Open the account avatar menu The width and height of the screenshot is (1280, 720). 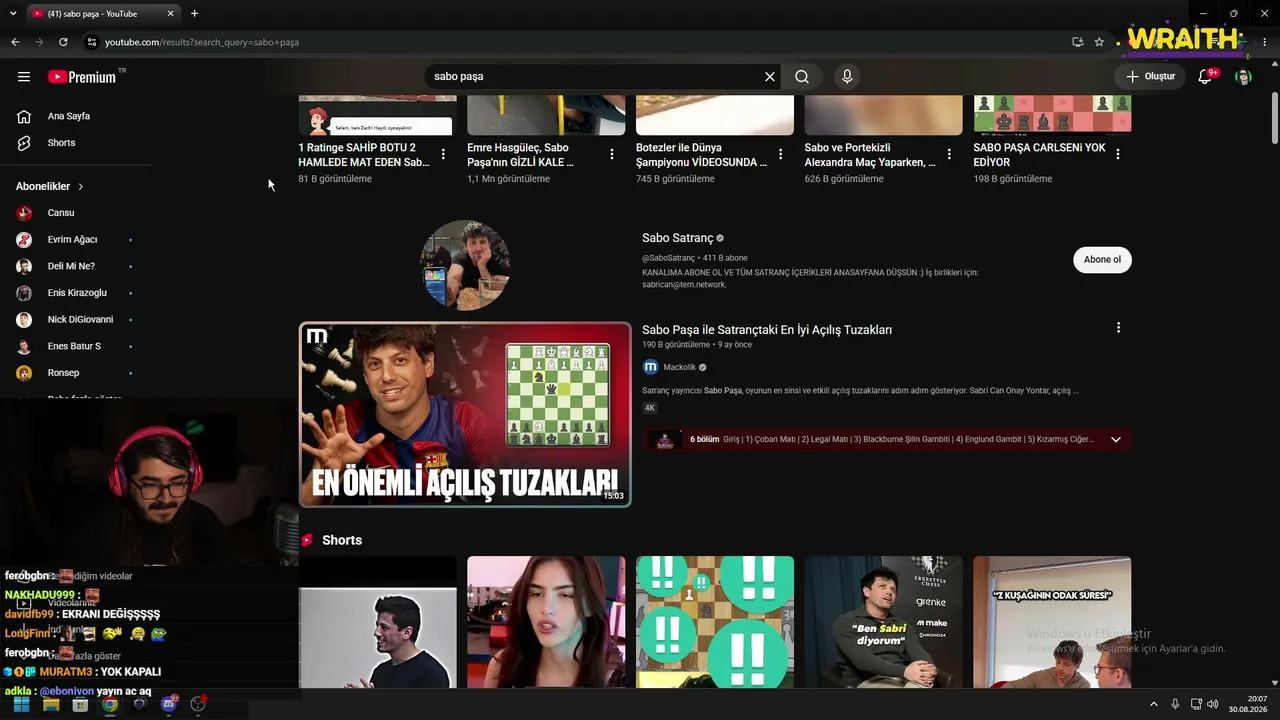[x=1243, y=77]
